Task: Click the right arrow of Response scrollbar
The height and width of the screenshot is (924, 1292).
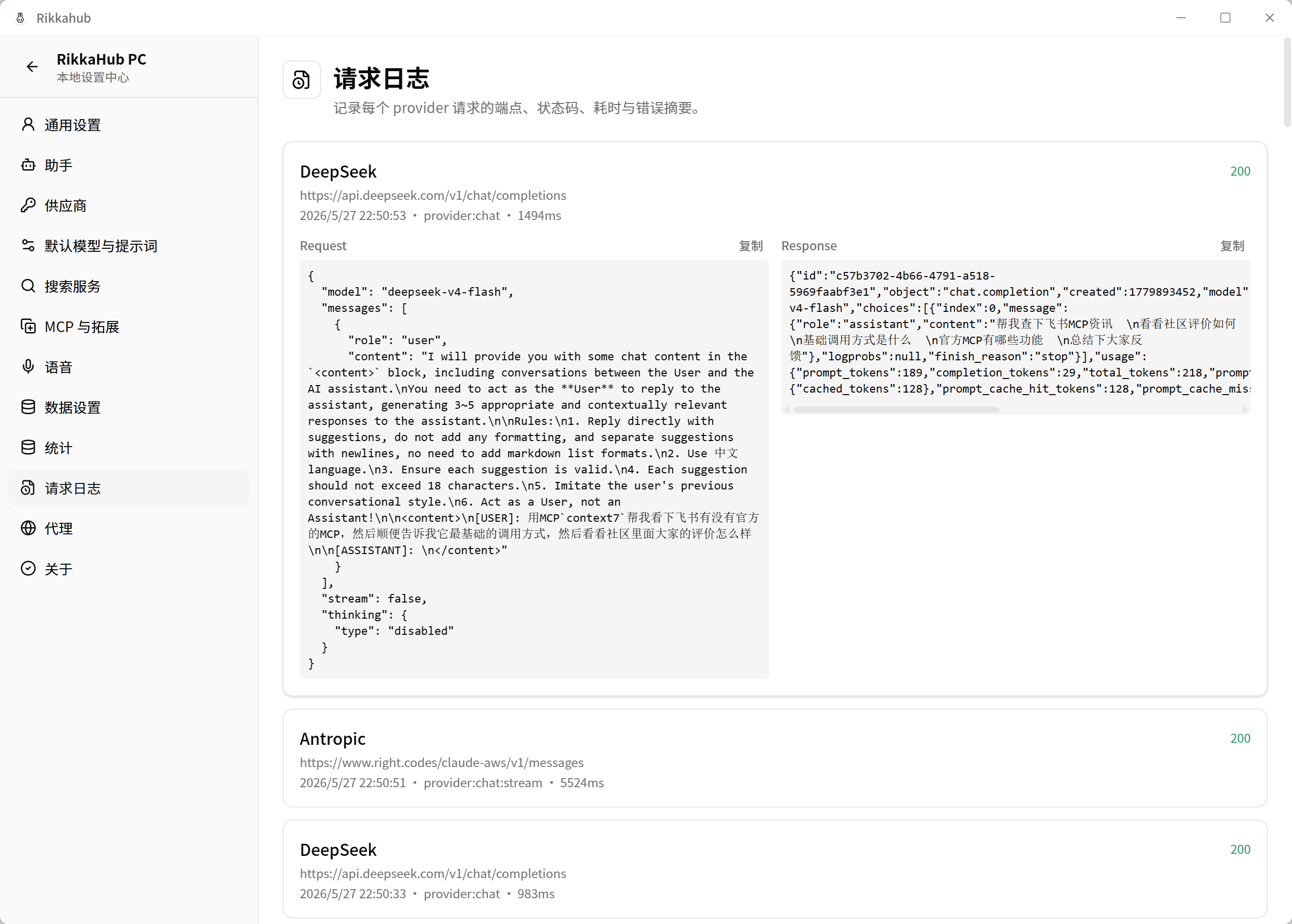Action: tap(1245, 410)
